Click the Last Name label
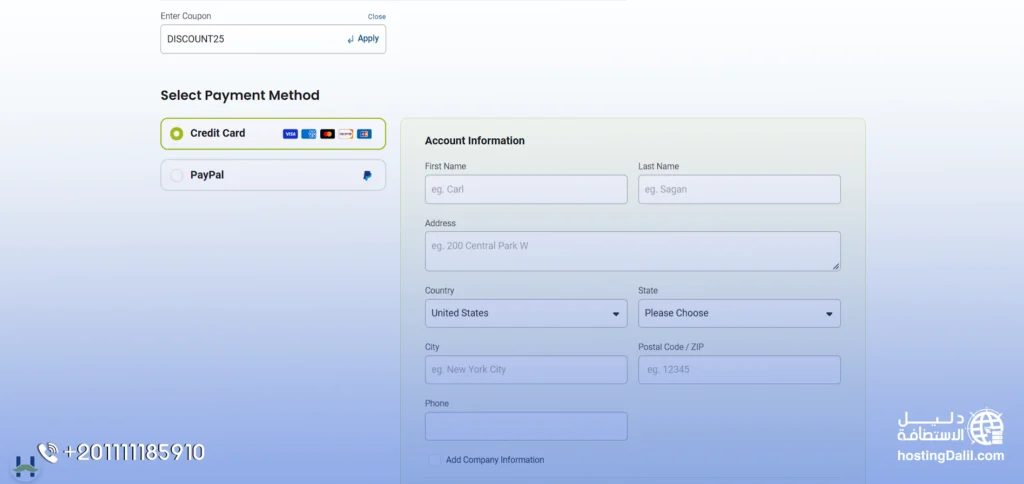This screenshot has height=484, width=1024. pyautogui.click(x=658, y=167)
